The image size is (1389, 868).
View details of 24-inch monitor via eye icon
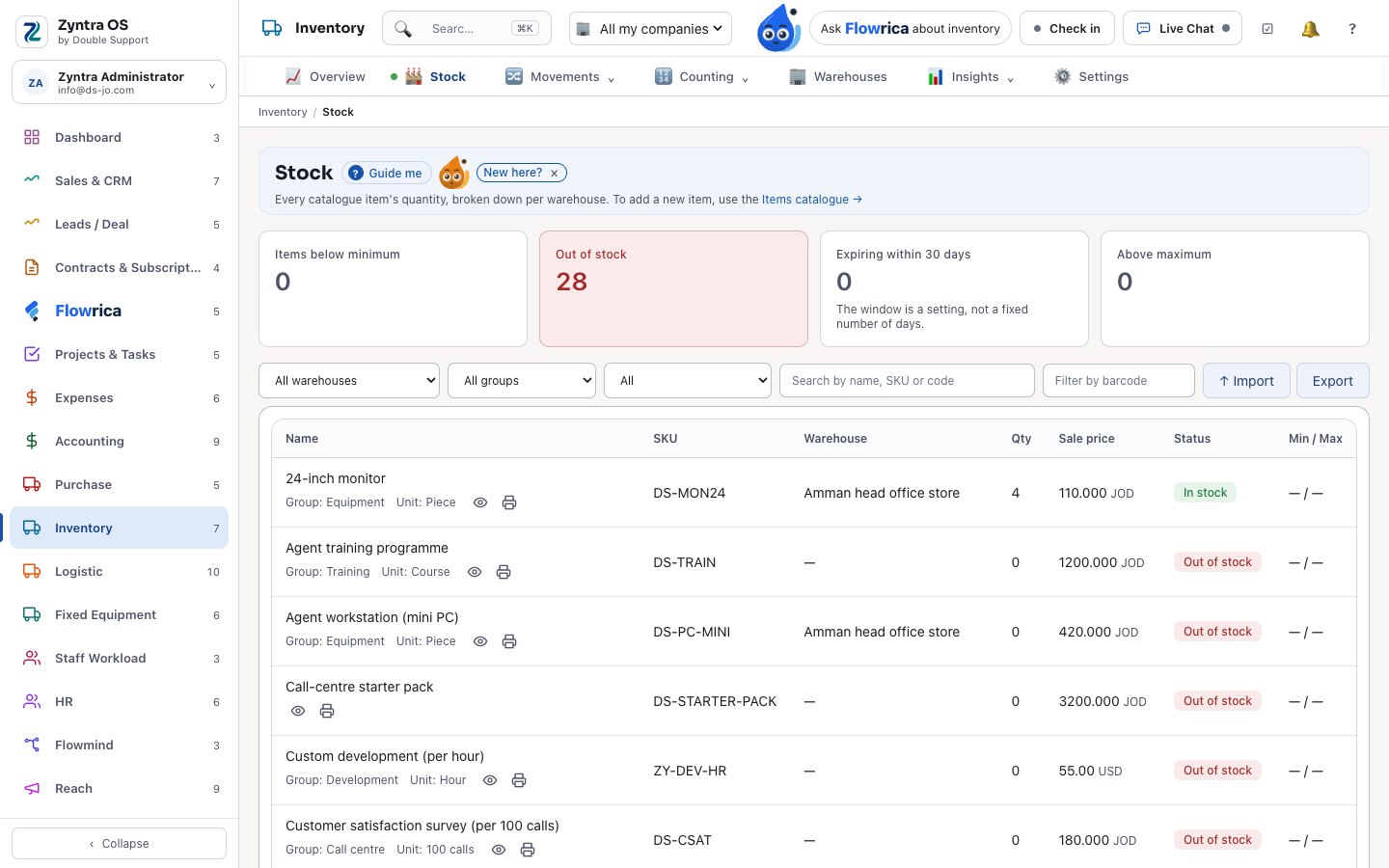coord(480,502)
